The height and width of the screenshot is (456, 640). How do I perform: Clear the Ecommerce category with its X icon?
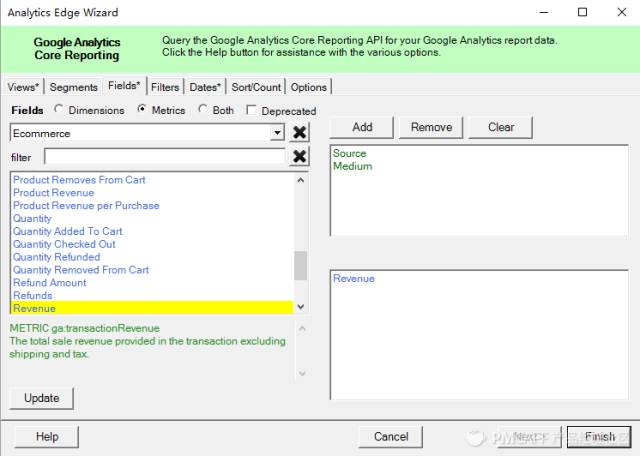click(299, 132)
